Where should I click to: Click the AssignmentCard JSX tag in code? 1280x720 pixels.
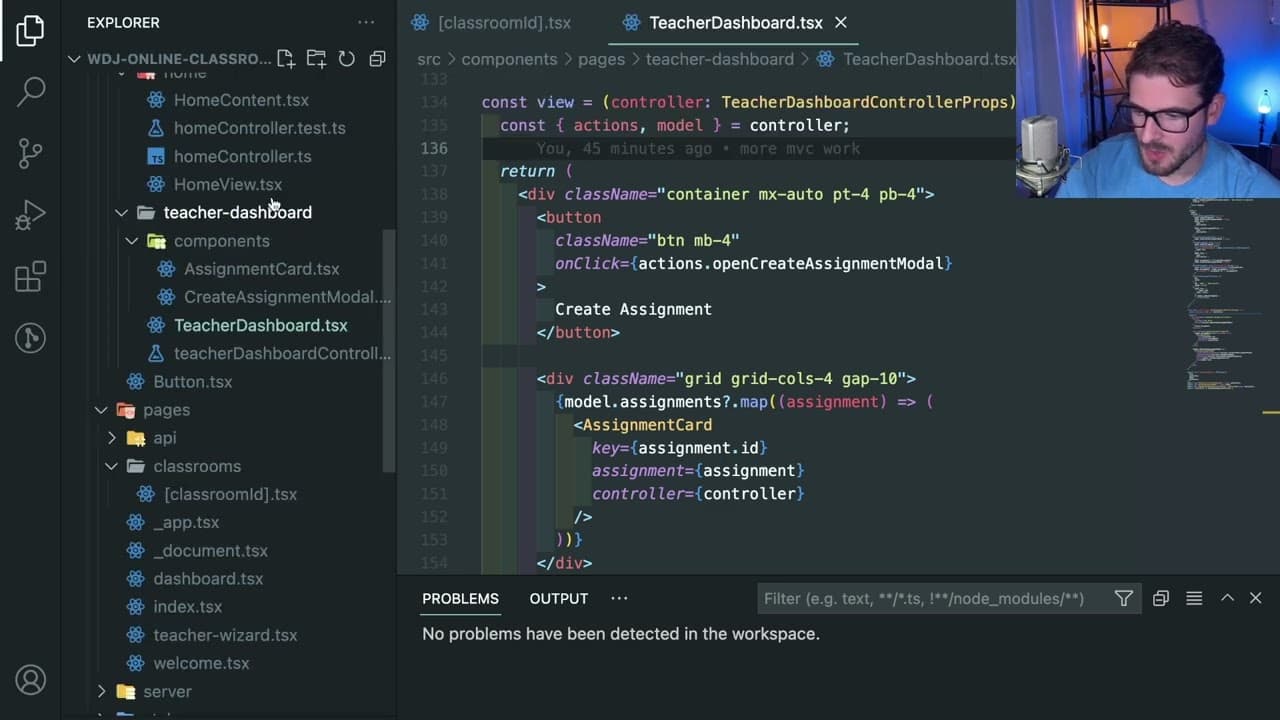coord(647,425)
